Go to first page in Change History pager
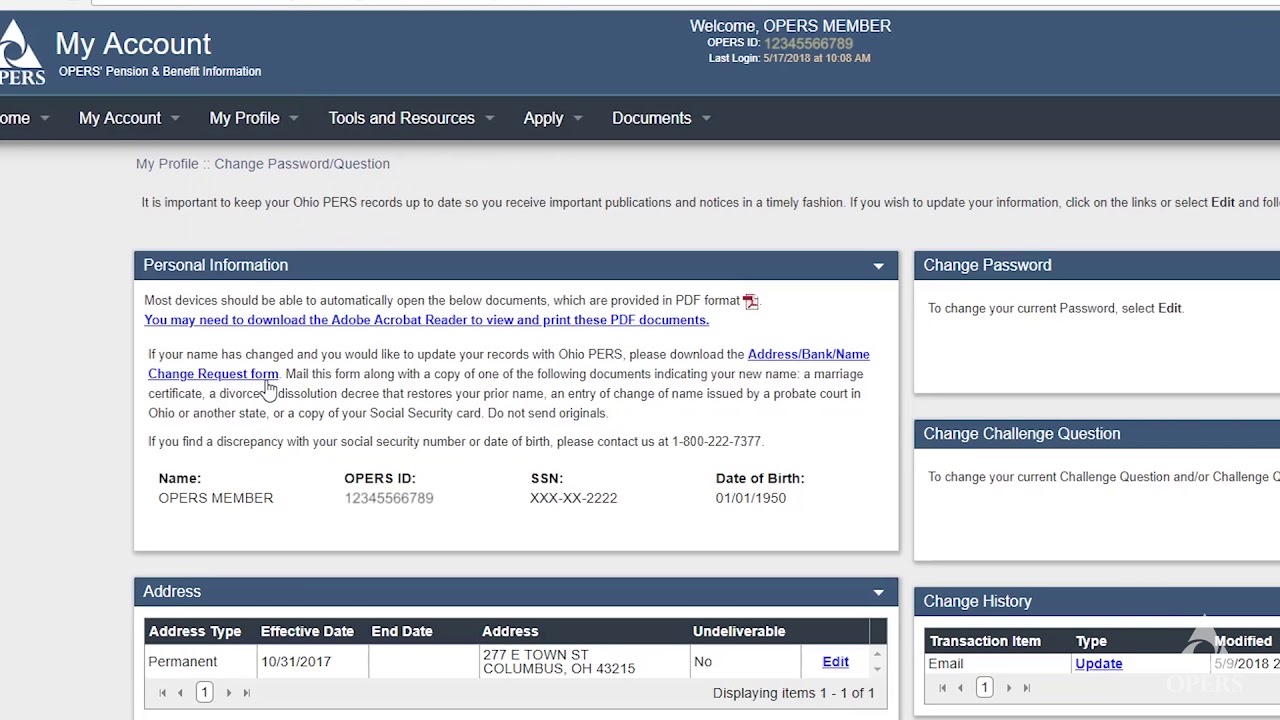 point(942,688)
